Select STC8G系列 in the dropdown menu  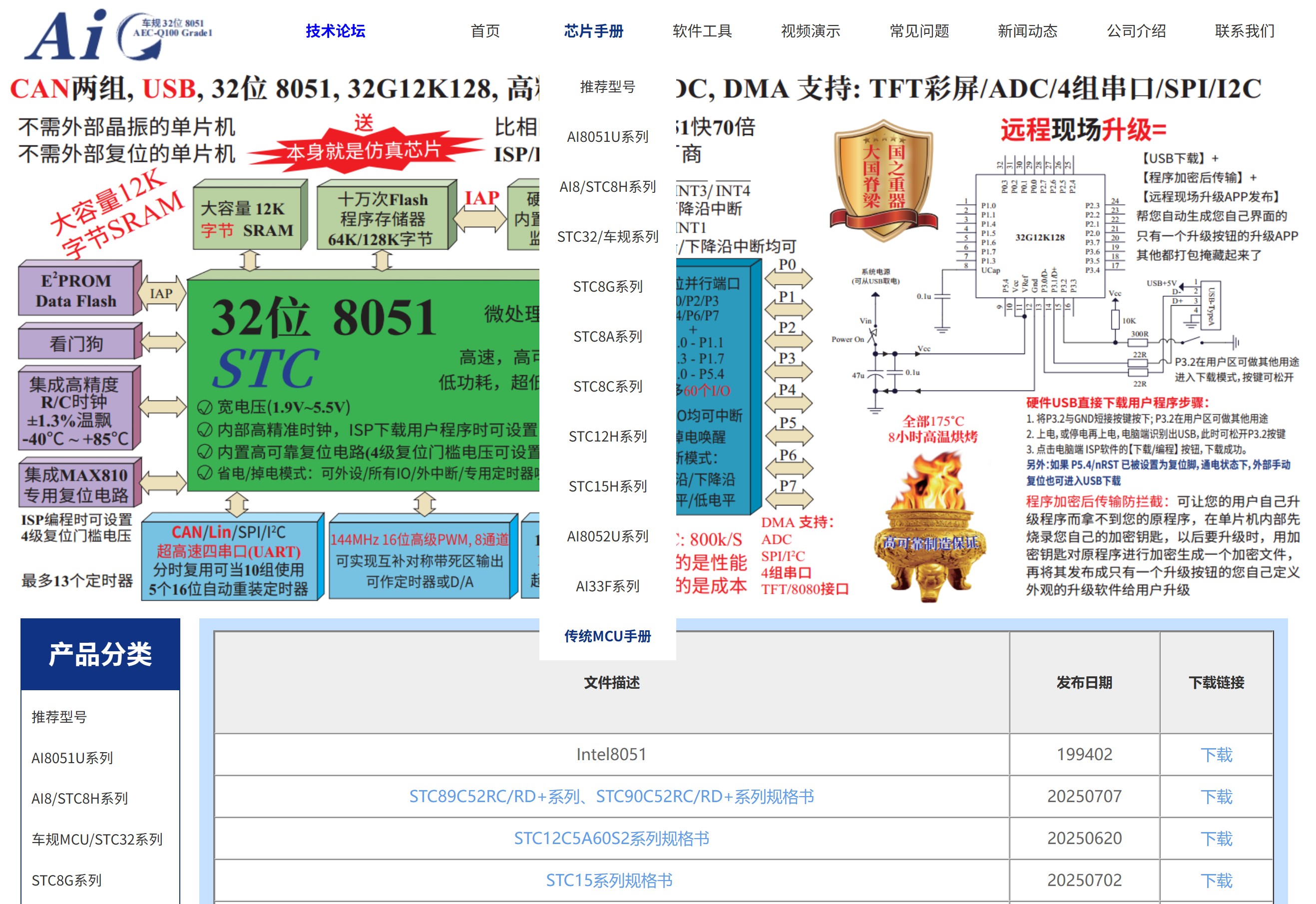(x=608, y=286)
